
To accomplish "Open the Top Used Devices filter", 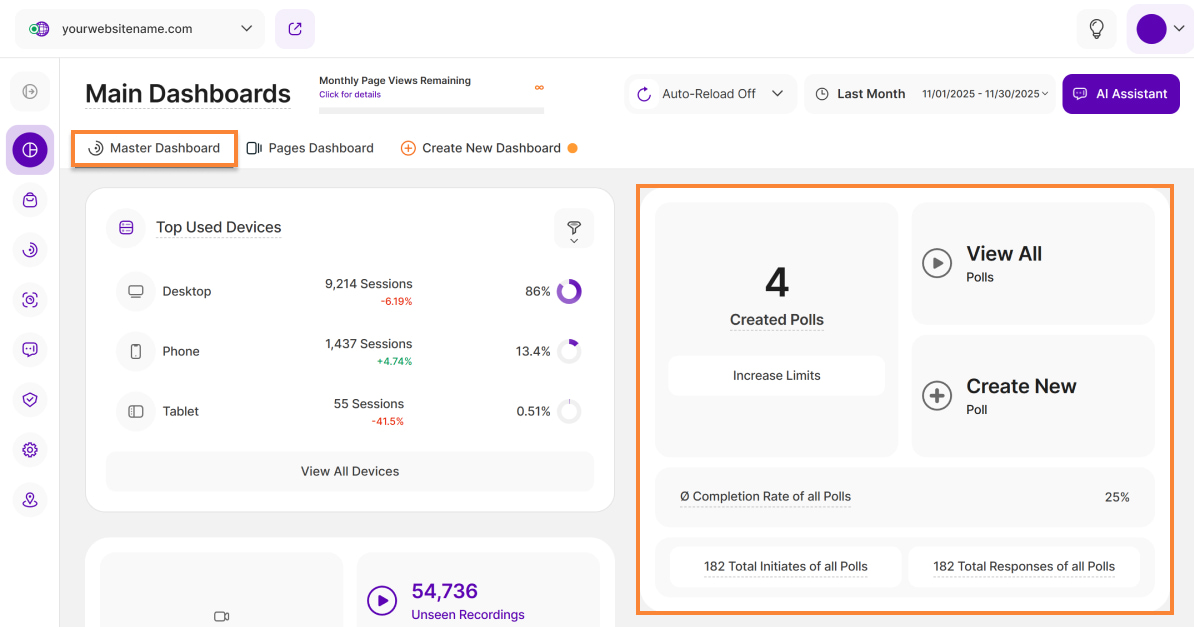I will pyautogui.click(x=574, y=229).
